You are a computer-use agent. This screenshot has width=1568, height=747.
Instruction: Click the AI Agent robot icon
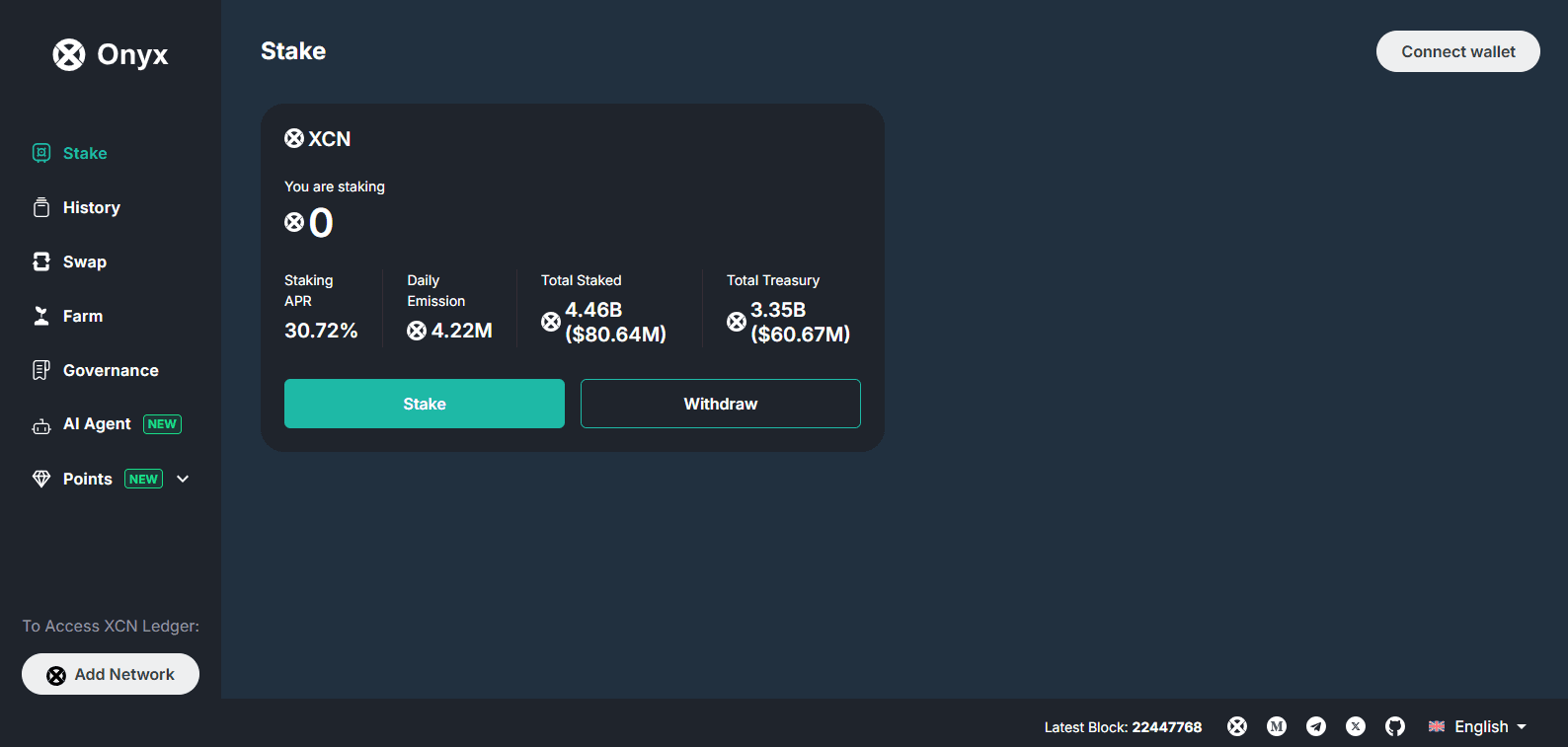tap(41, 425)
